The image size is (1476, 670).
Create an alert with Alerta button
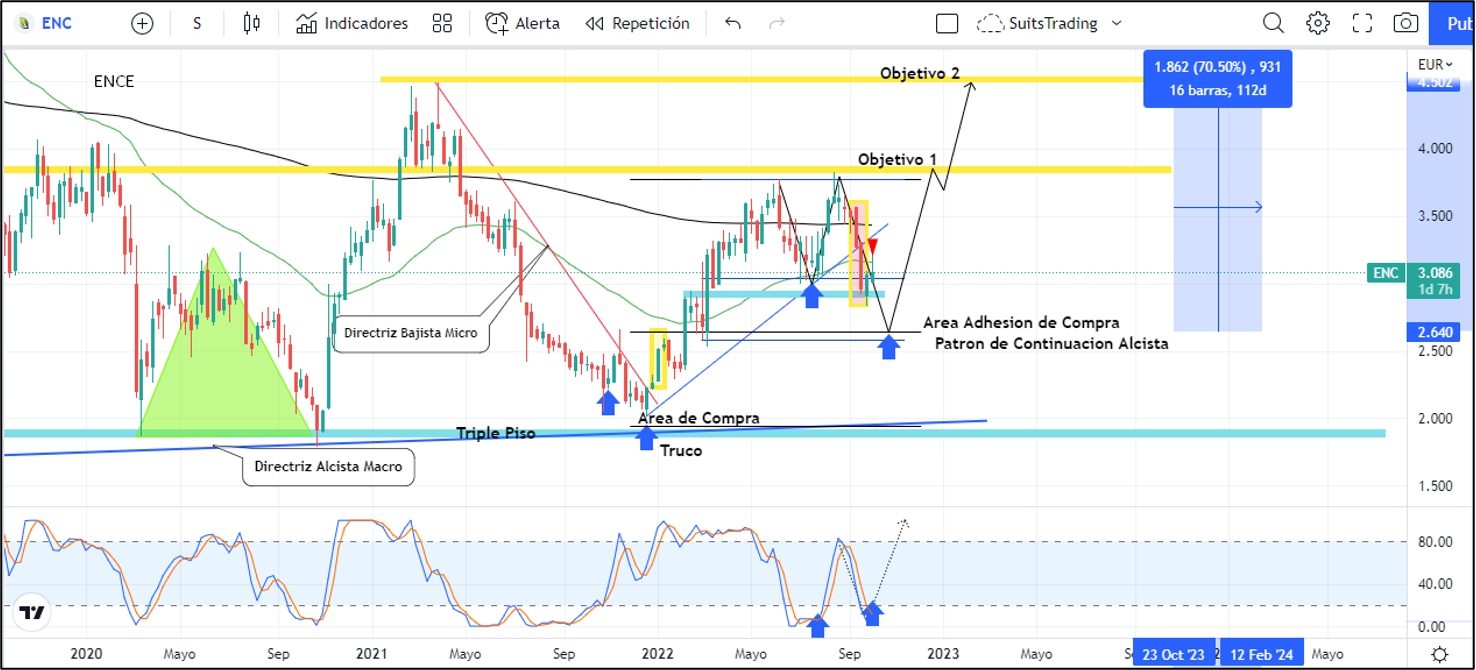pos(522,23)
